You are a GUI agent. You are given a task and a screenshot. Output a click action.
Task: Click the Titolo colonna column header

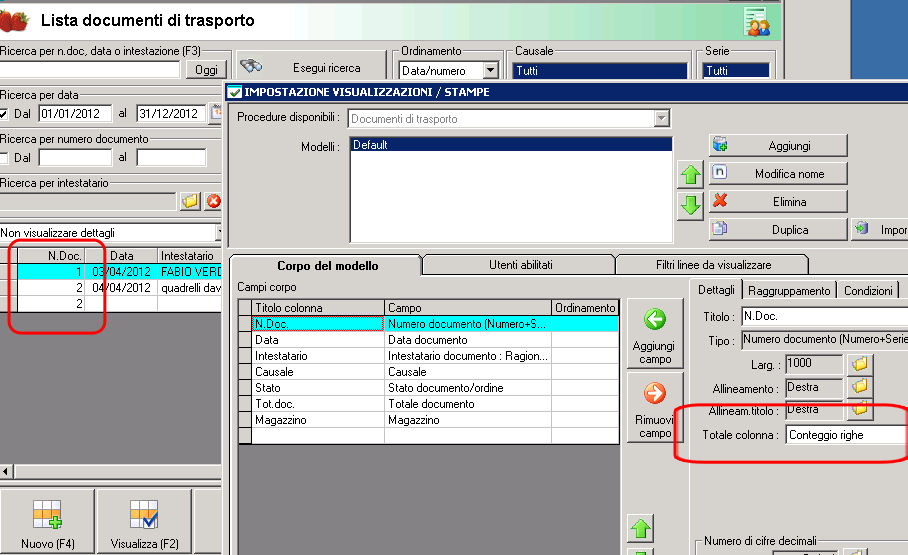point(318,308)
